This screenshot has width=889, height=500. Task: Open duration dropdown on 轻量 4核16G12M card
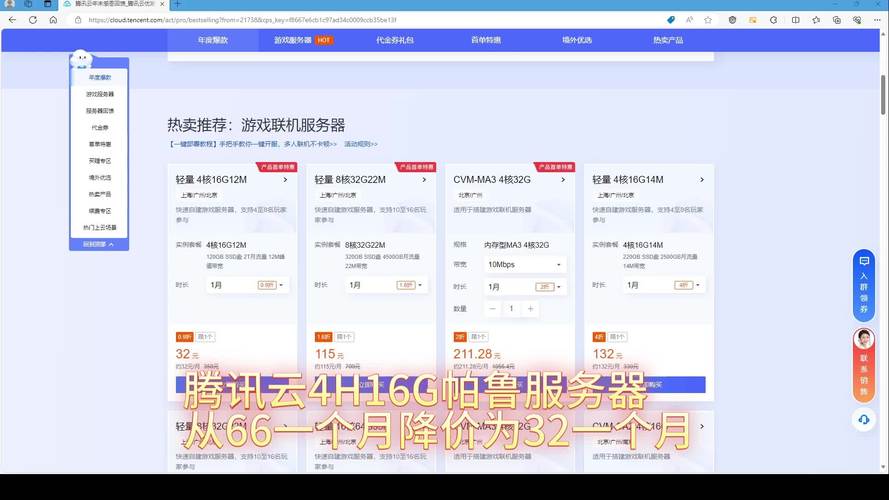pos(247,285)
